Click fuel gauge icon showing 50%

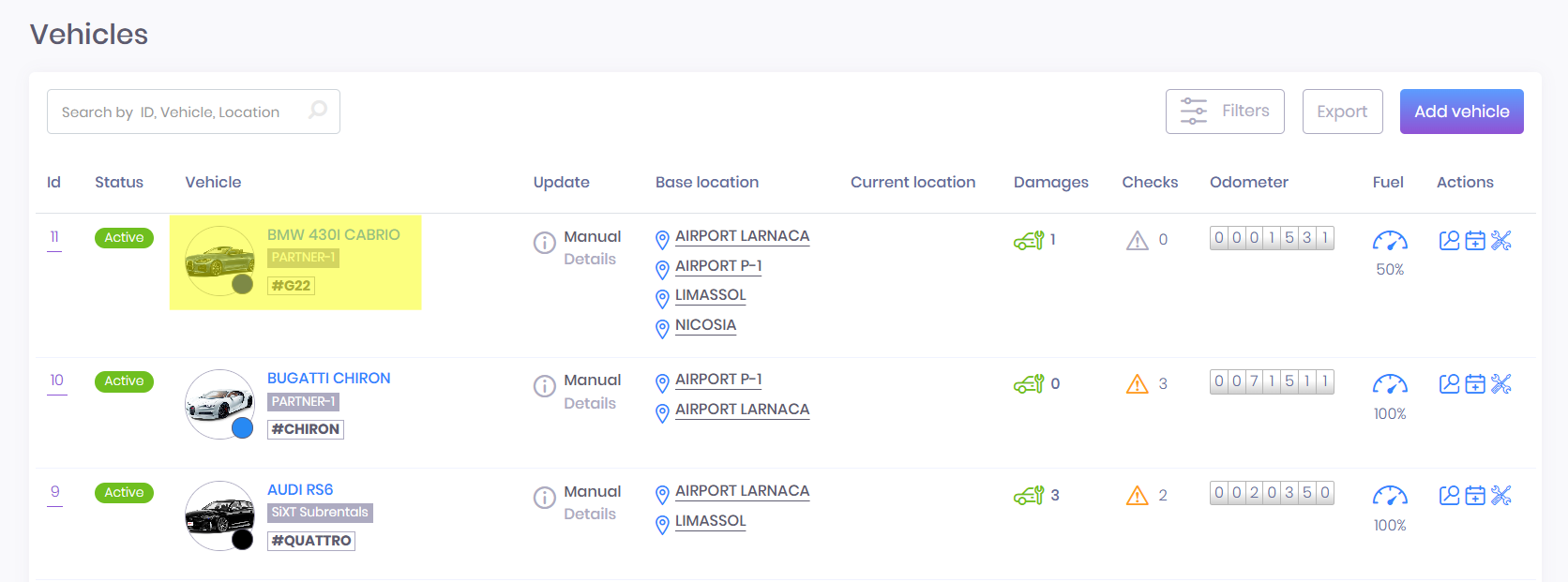(x=1390, y=241)
